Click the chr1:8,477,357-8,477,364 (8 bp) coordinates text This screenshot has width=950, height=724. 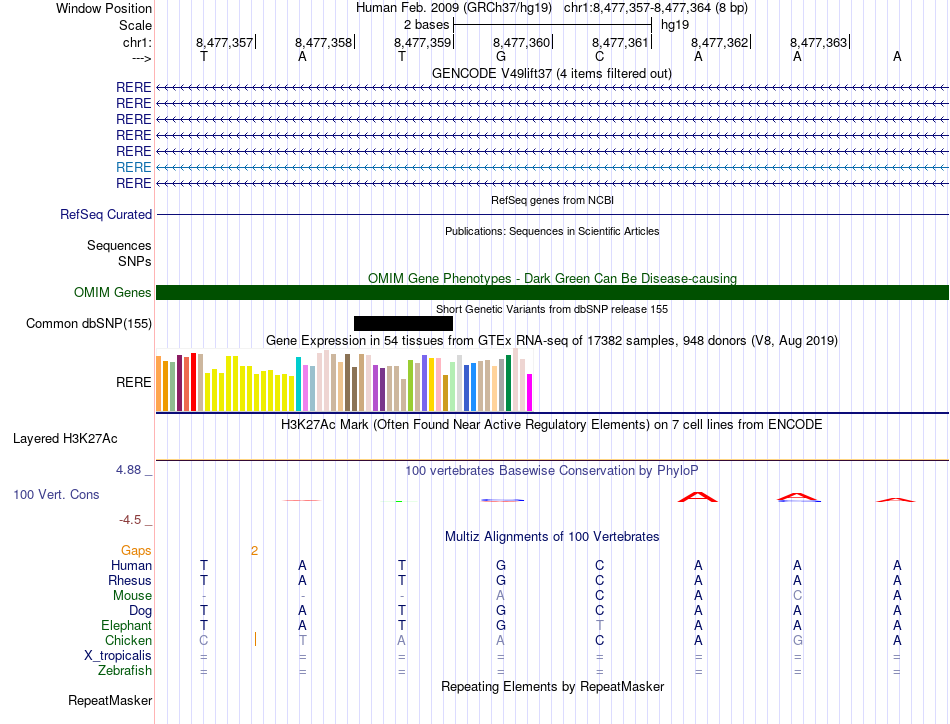point(656,8)
